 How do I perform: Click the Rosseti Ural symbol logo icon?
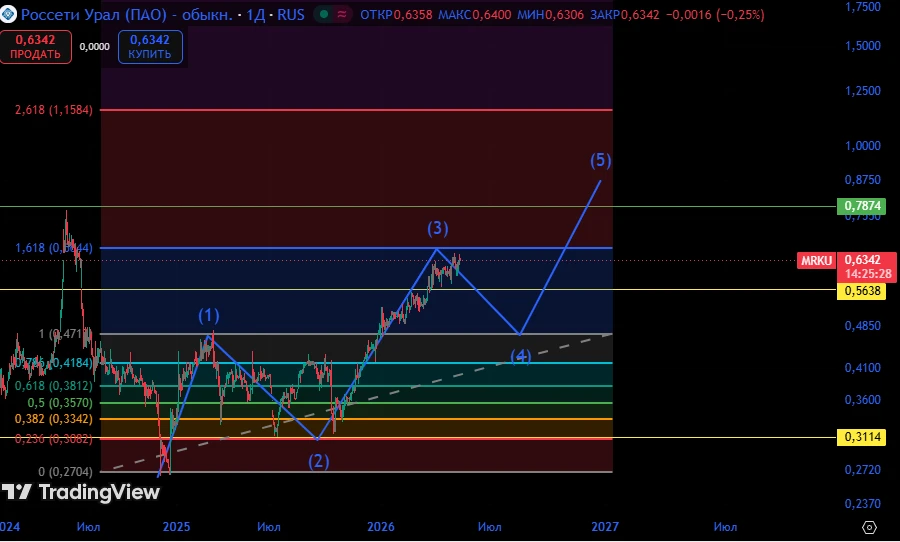click(8, 14)
